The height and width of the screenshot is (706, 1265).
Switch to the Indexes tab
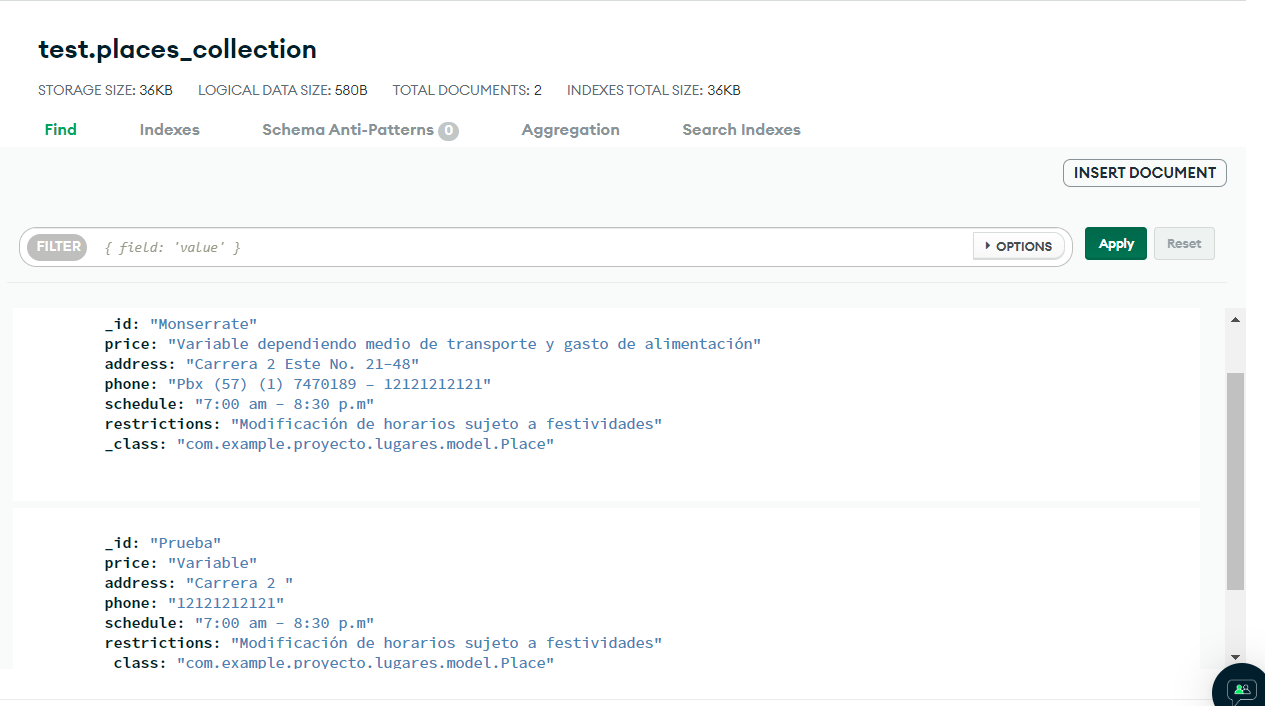[168, 129]
